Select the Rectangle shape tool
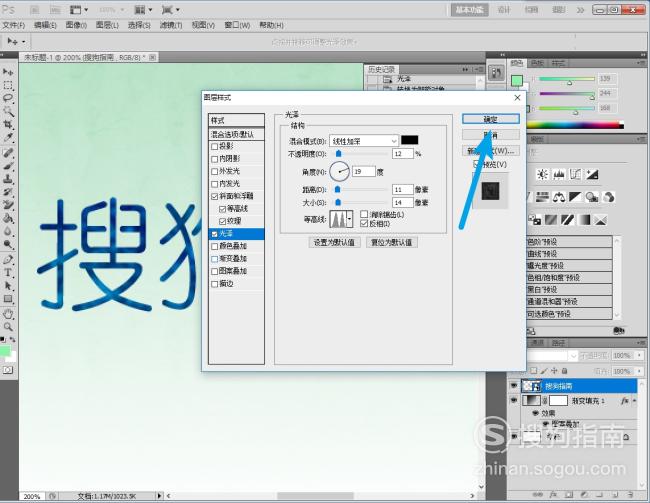Image resolution: width=650 pixels, height=503 pixels. (8, 299)
